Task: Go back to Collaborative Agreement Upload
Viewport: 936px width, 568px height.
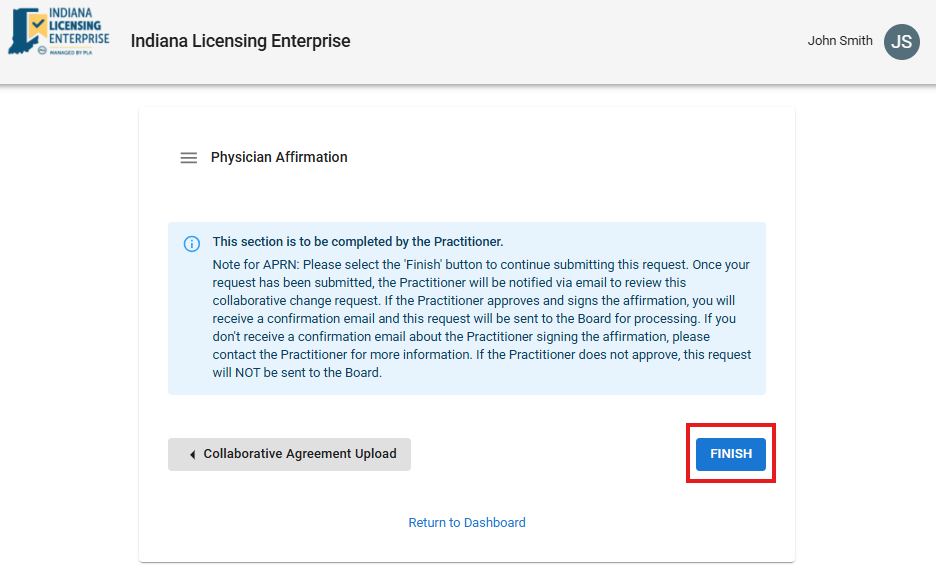Action: 289,454
